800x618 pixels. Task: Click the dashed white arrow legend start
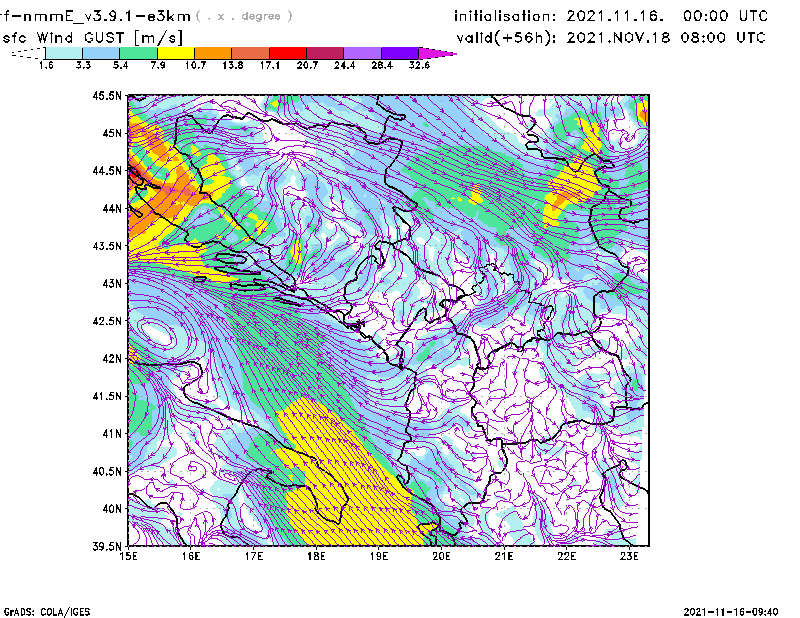(x=28, y=53)
